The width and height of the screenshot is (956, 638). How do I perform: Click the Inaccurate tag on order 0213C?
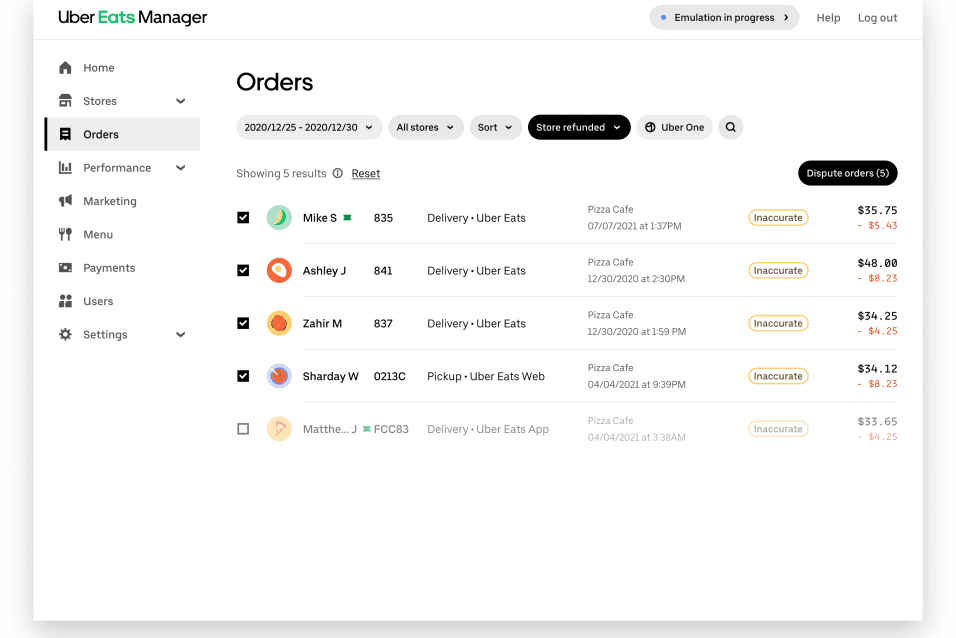pyautogui.click(x=778, y=376)
